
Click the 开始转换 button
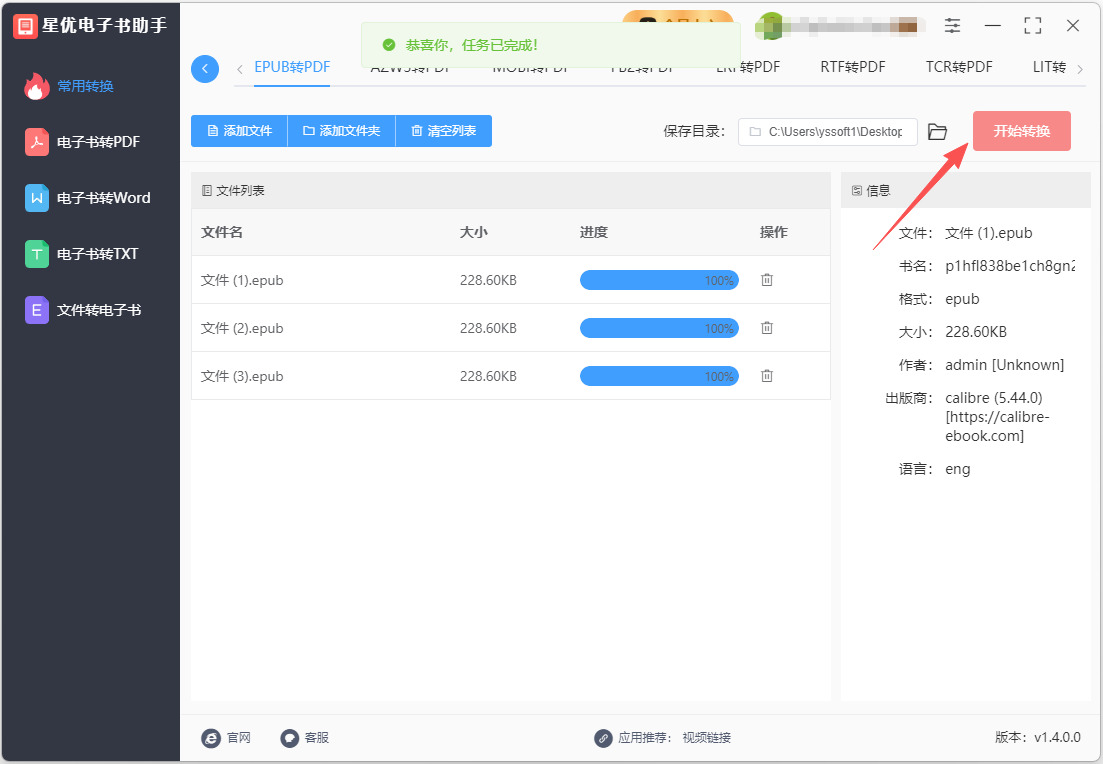pyautogui.click(x=1021, y=131)
